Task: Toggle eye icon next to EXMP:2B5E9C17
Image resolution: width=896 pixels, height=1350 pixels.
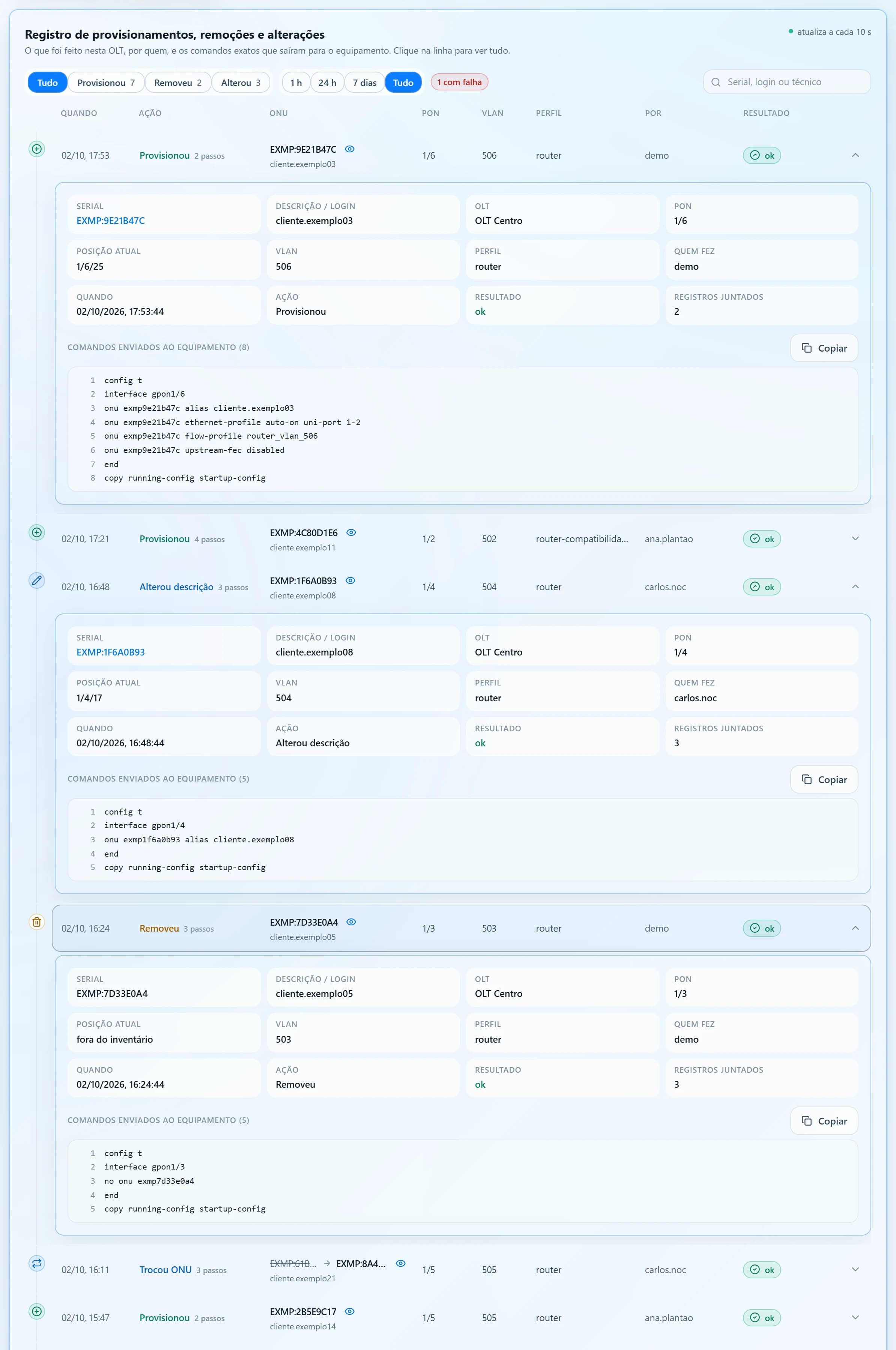Action: pos(350,1311)
